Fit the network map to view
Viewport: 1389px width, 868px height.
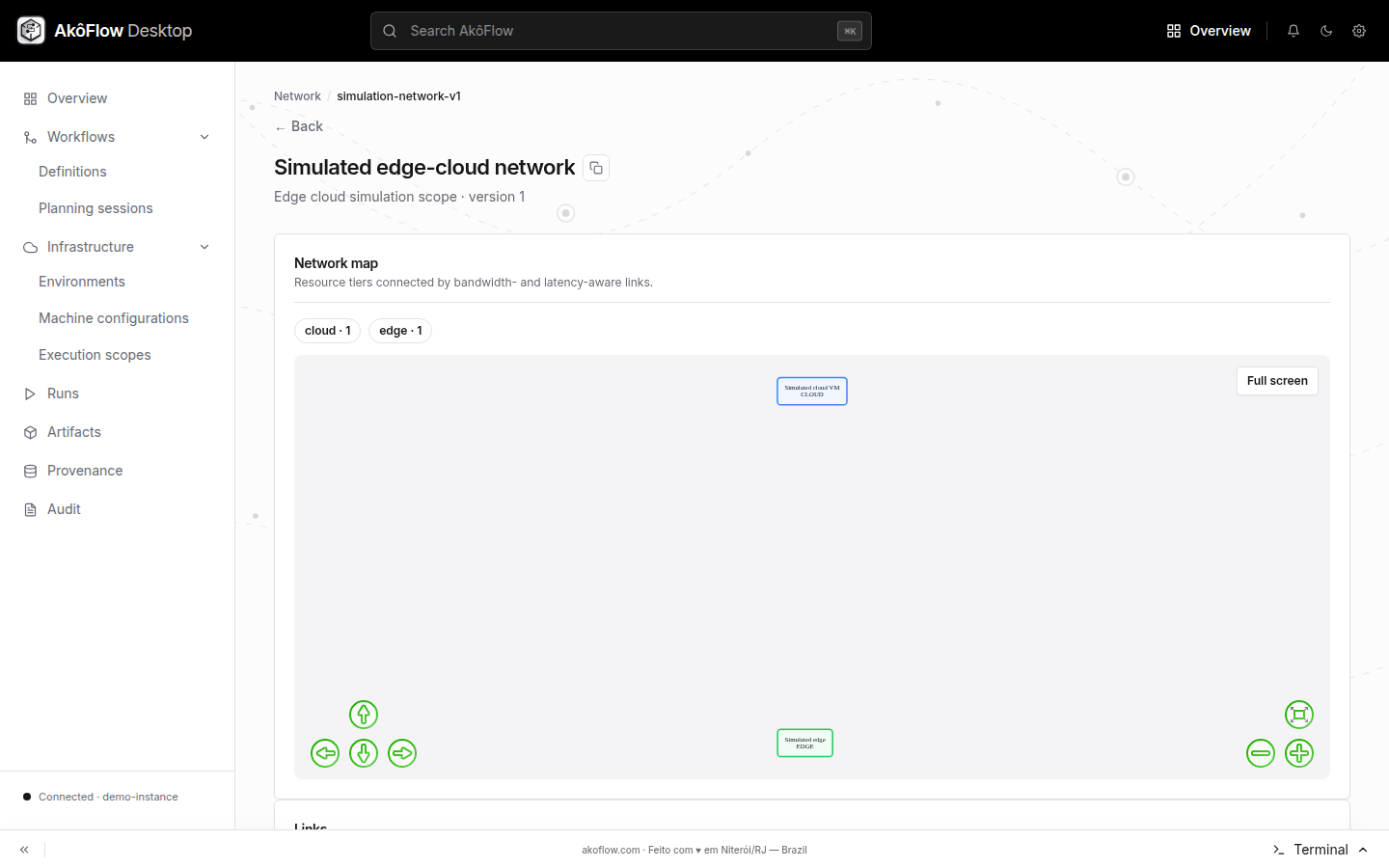[x=1299, y=715]
